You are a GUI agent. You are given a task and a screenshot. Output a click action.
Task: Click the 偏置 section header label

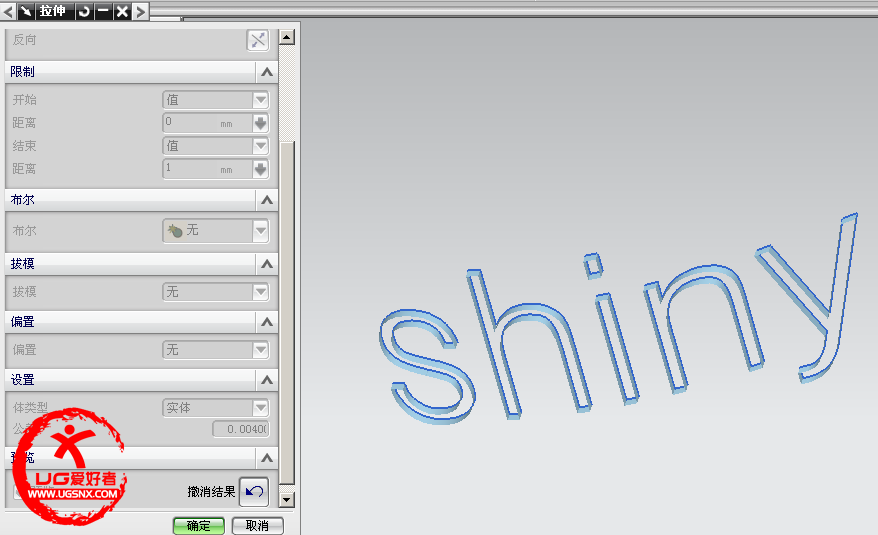pos(22,322)
